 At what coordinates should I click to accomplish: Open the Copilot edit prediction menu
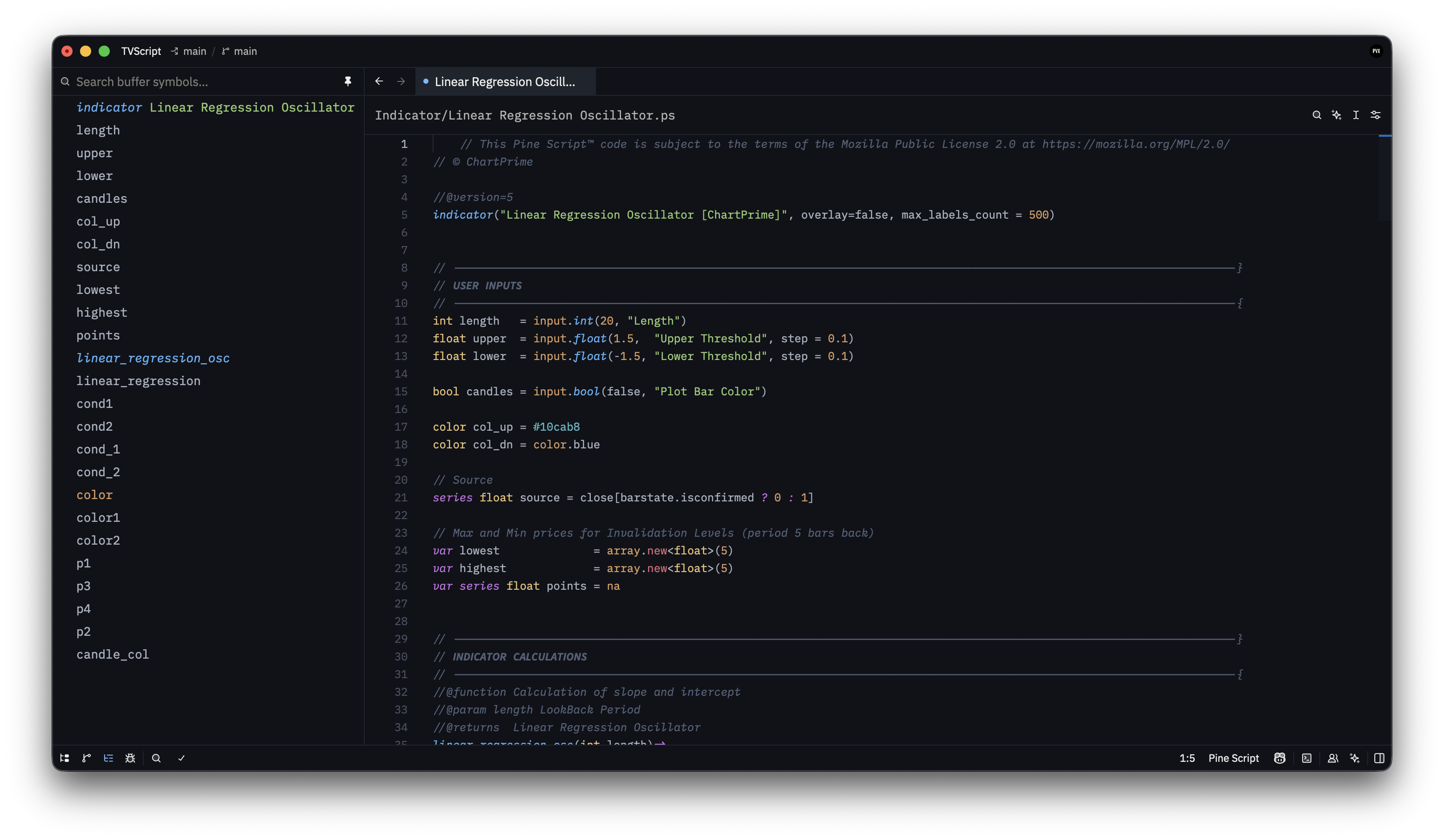coord(1279,758)
